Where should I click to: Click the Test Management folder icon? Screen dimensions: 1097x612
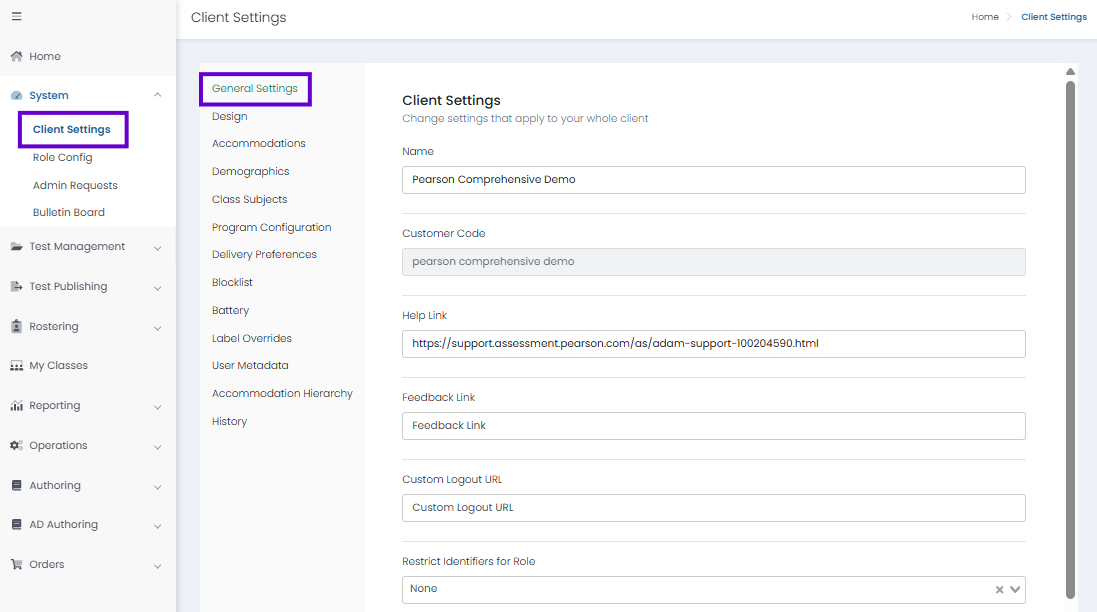click(x=16, y=246)
